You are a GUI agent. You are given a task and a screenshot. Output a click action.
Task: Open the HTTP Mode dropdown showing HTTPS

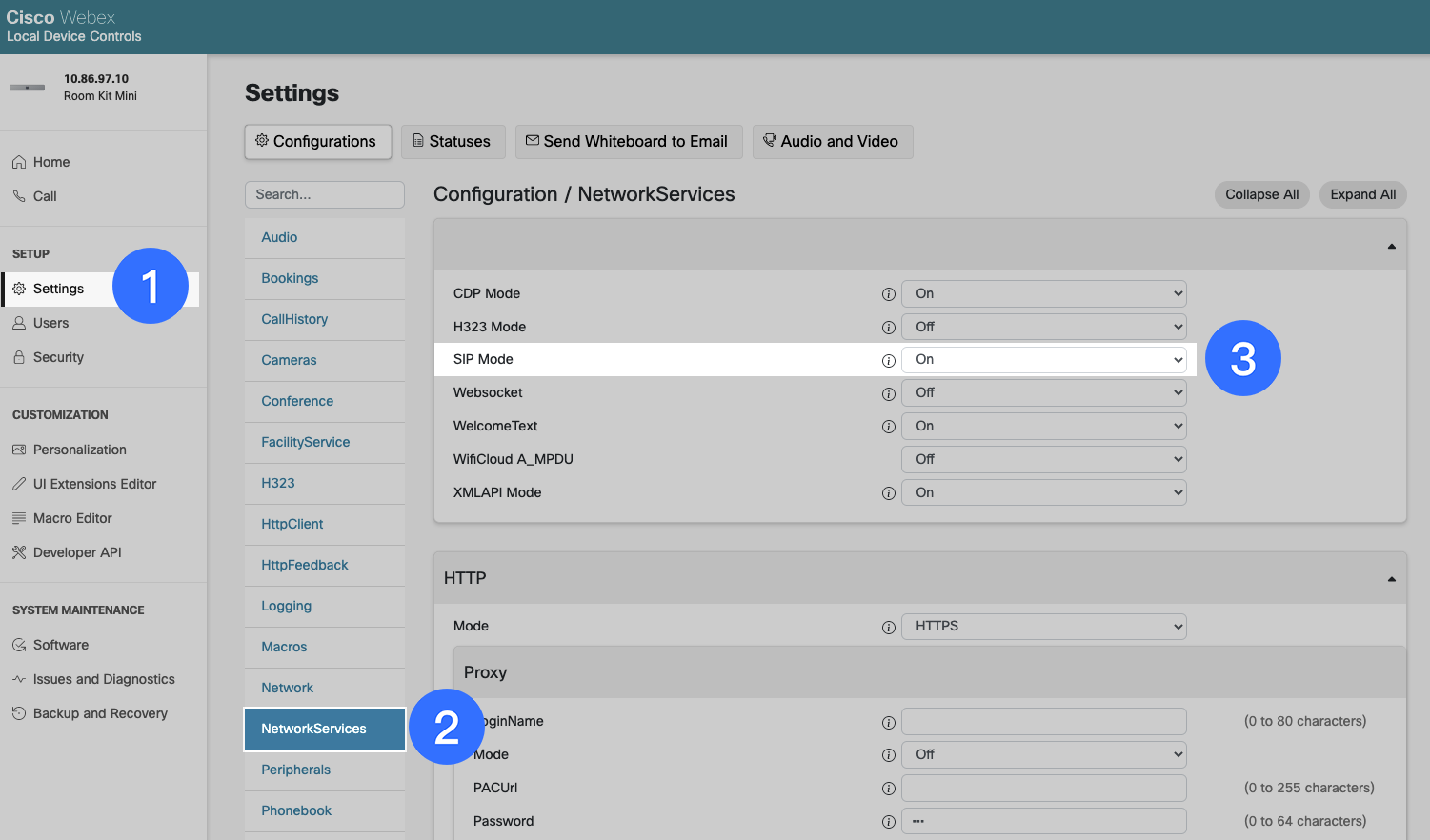tap(1043, 626)
